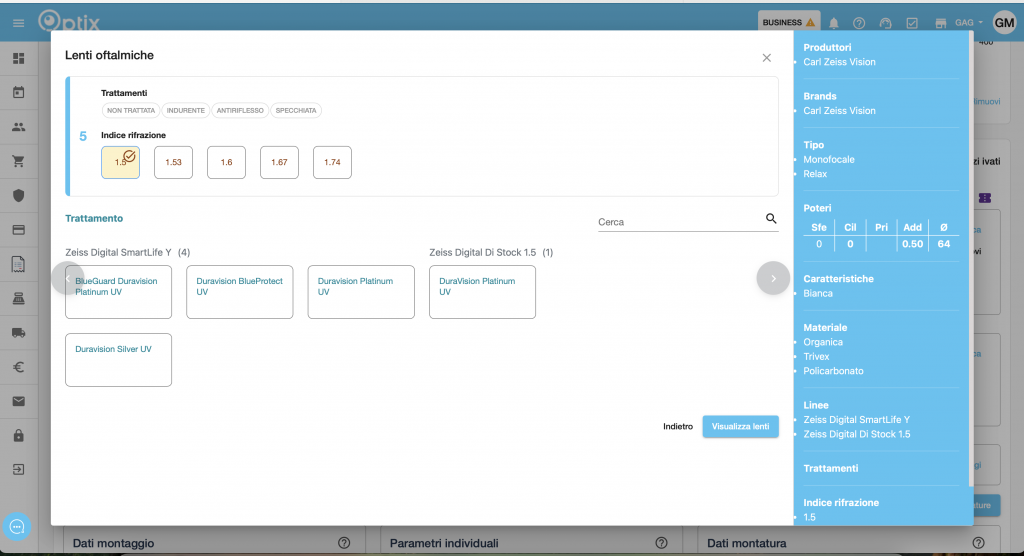This screenshot has height=556, width=1024.
Task: Open the chat bubble widget
Action: click(x=17, y=527)
